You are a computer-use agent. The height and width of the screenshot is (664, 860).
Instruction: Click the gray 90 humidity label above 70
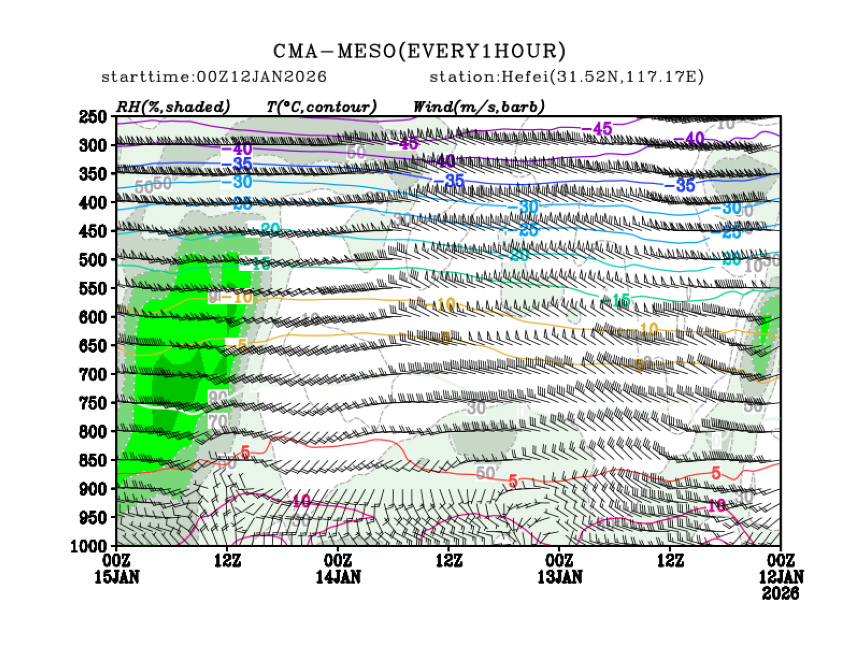(x=218, y=397)
